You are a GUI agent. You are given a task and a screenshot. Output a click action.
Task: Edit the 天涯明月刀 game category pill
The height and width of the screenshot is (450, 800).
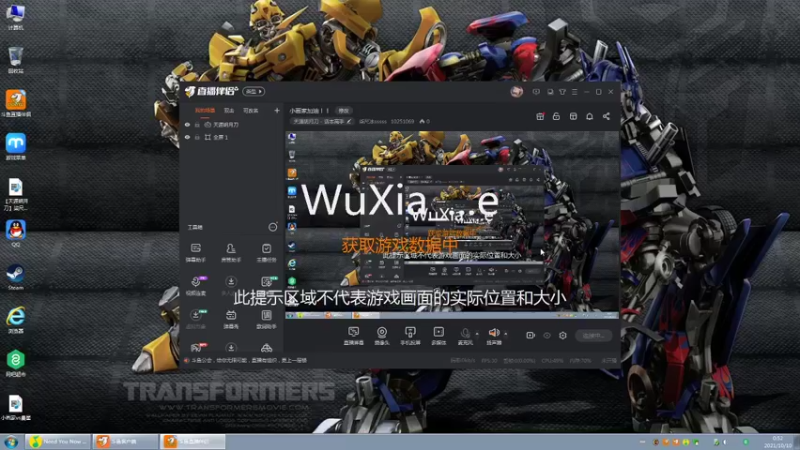pyautogui.click(x=321, y=121)
